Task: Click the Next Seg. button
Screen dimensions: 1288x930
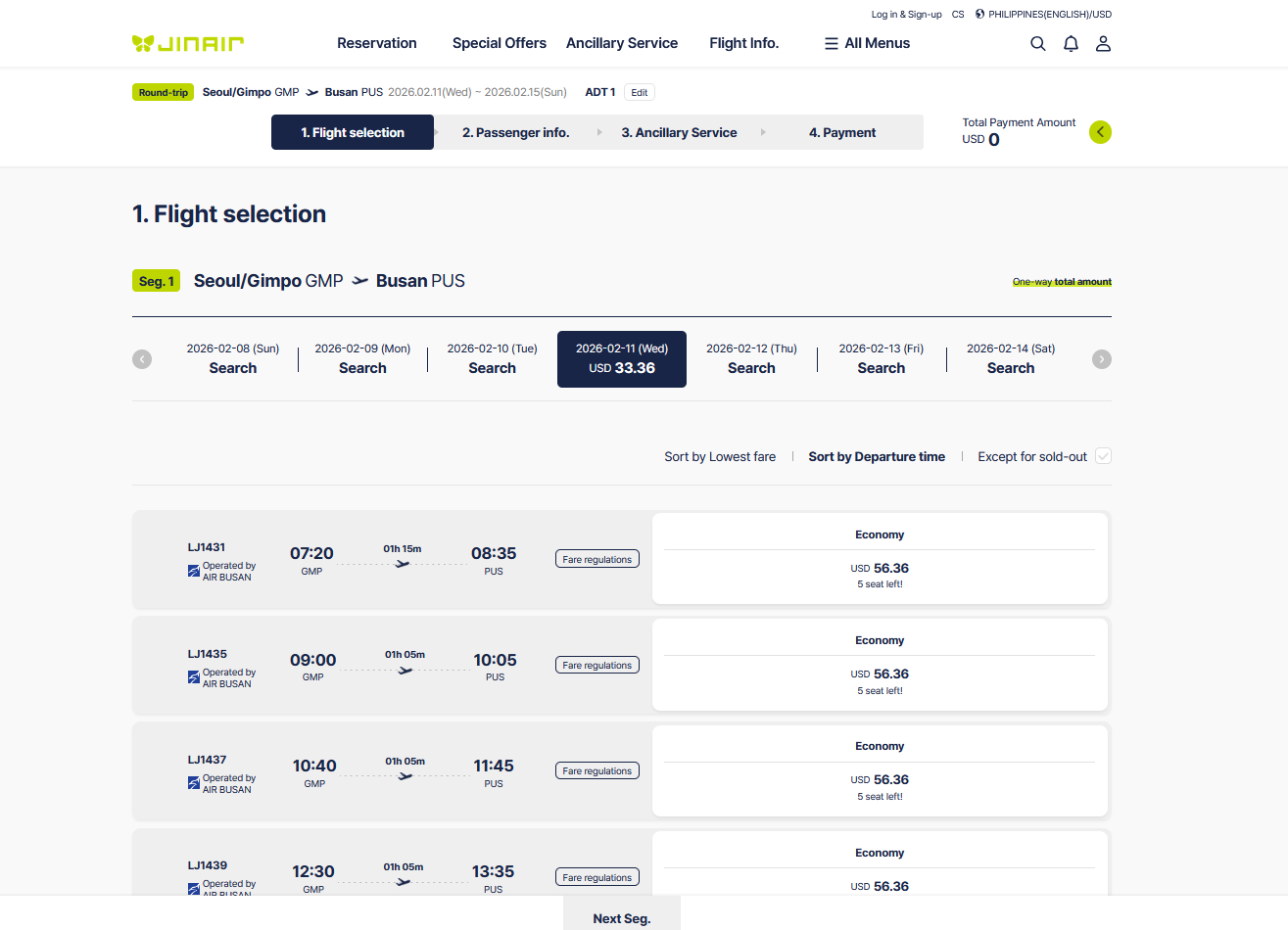Action: pos(621,917)
